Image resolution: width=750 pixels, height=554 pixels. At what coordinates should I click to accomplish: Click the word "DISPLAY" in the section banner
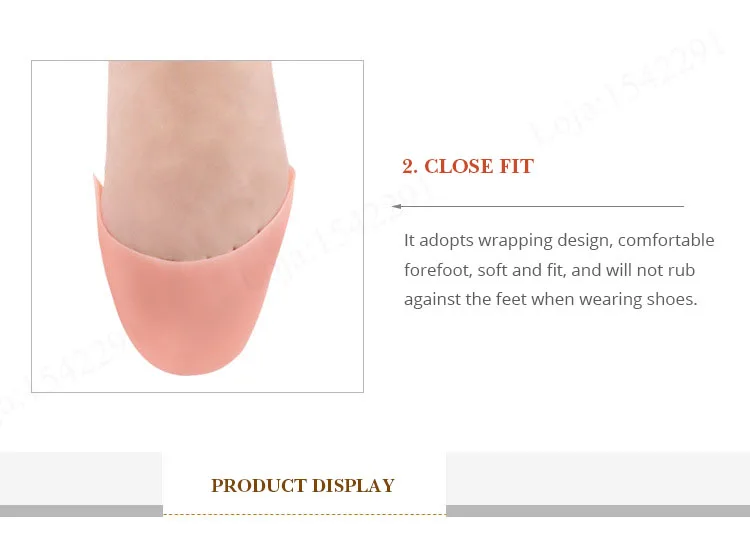pos(353,485)
